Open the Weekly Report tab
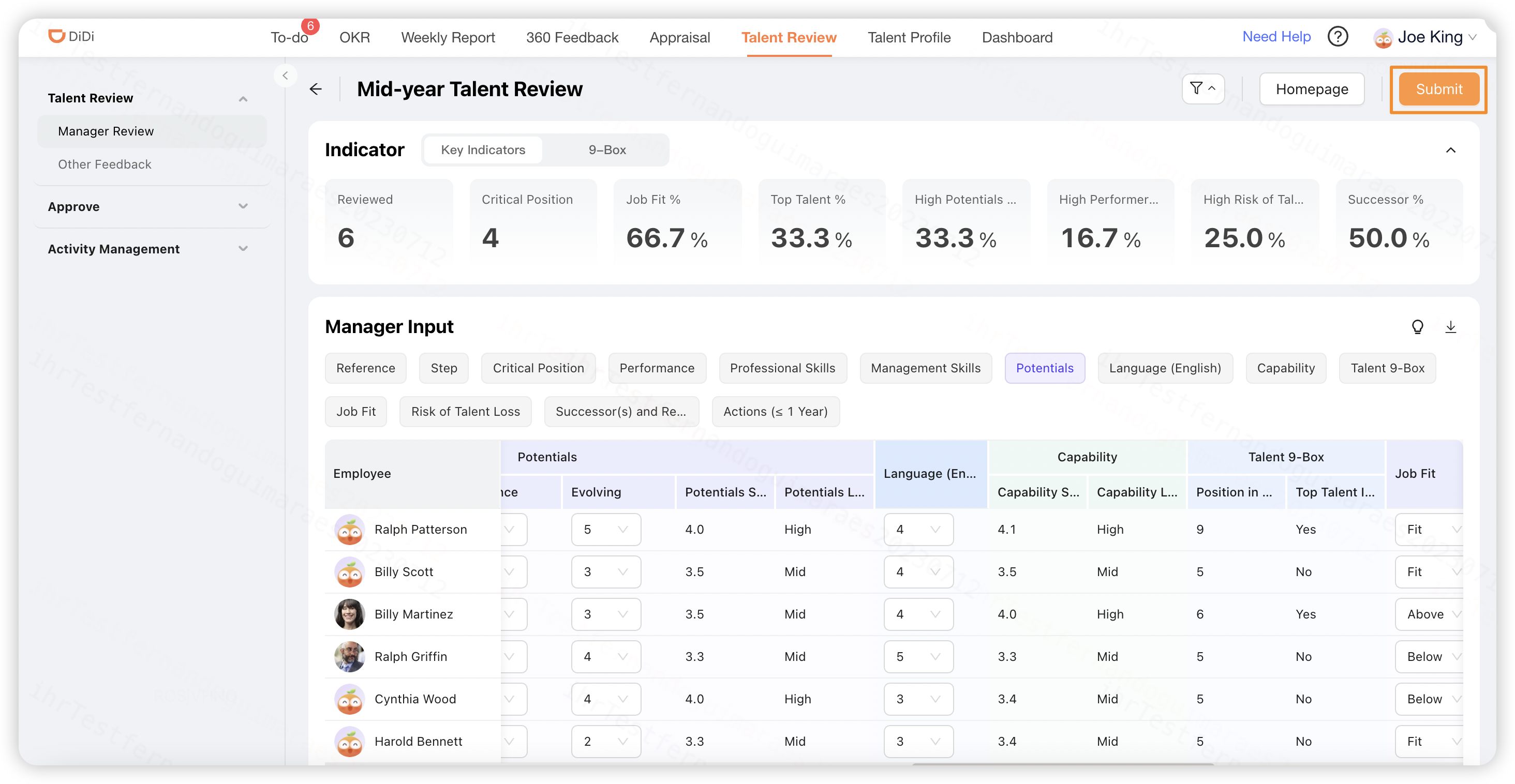1515x784 pixels. (x=448, y=38)
